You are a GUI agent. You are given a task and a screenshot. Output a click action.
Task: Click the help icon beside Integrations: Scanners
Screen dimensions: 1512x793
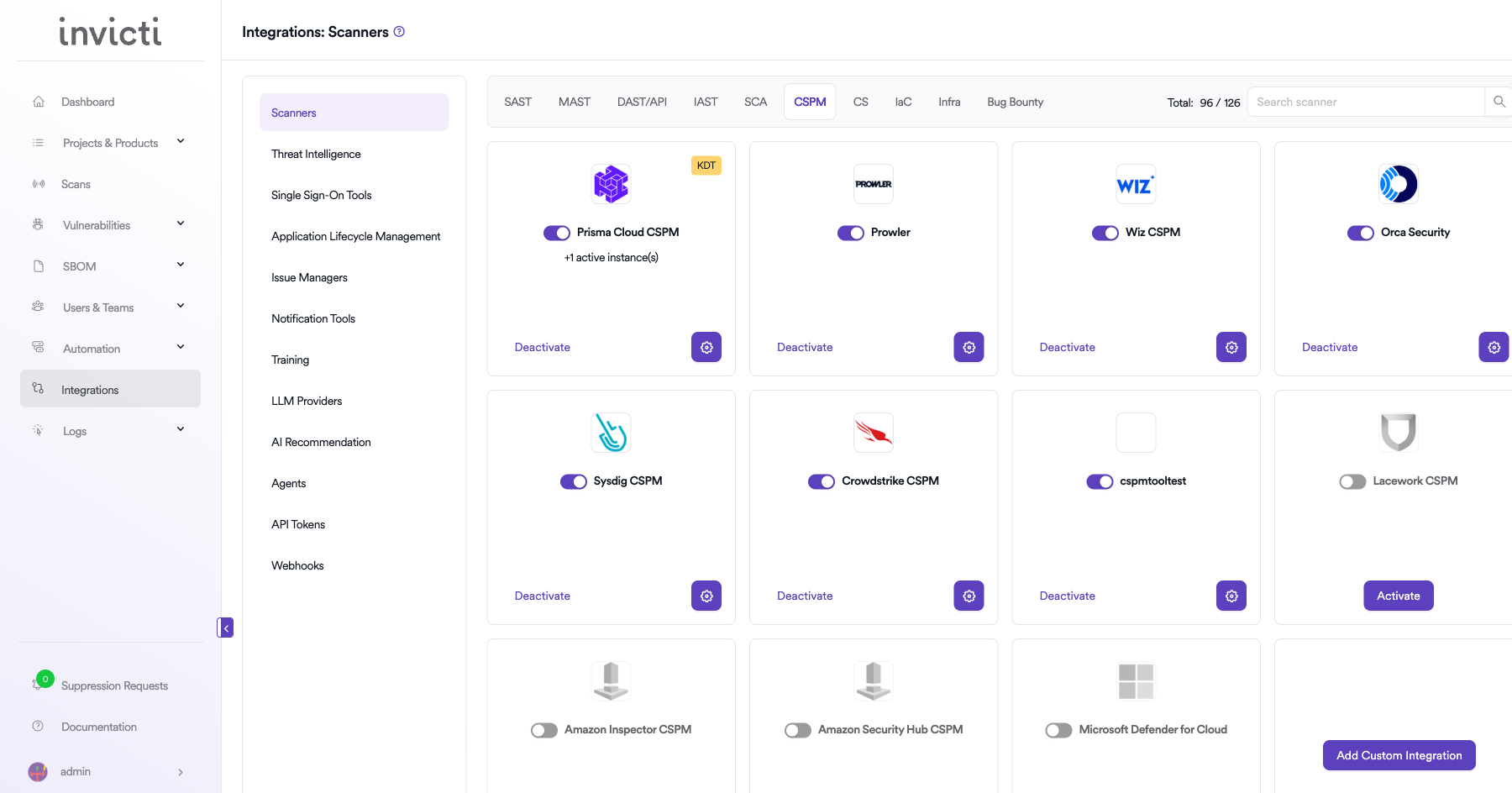click(x=399, y=31)
